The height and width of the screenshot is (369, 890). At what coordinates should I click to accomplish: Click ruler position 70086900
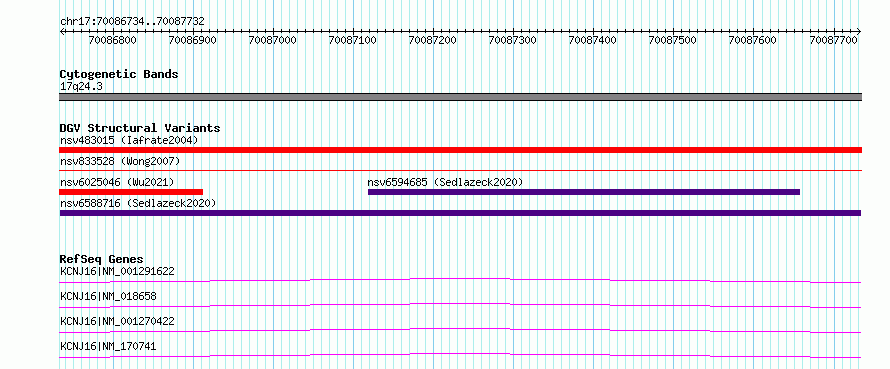coord(193,40)
